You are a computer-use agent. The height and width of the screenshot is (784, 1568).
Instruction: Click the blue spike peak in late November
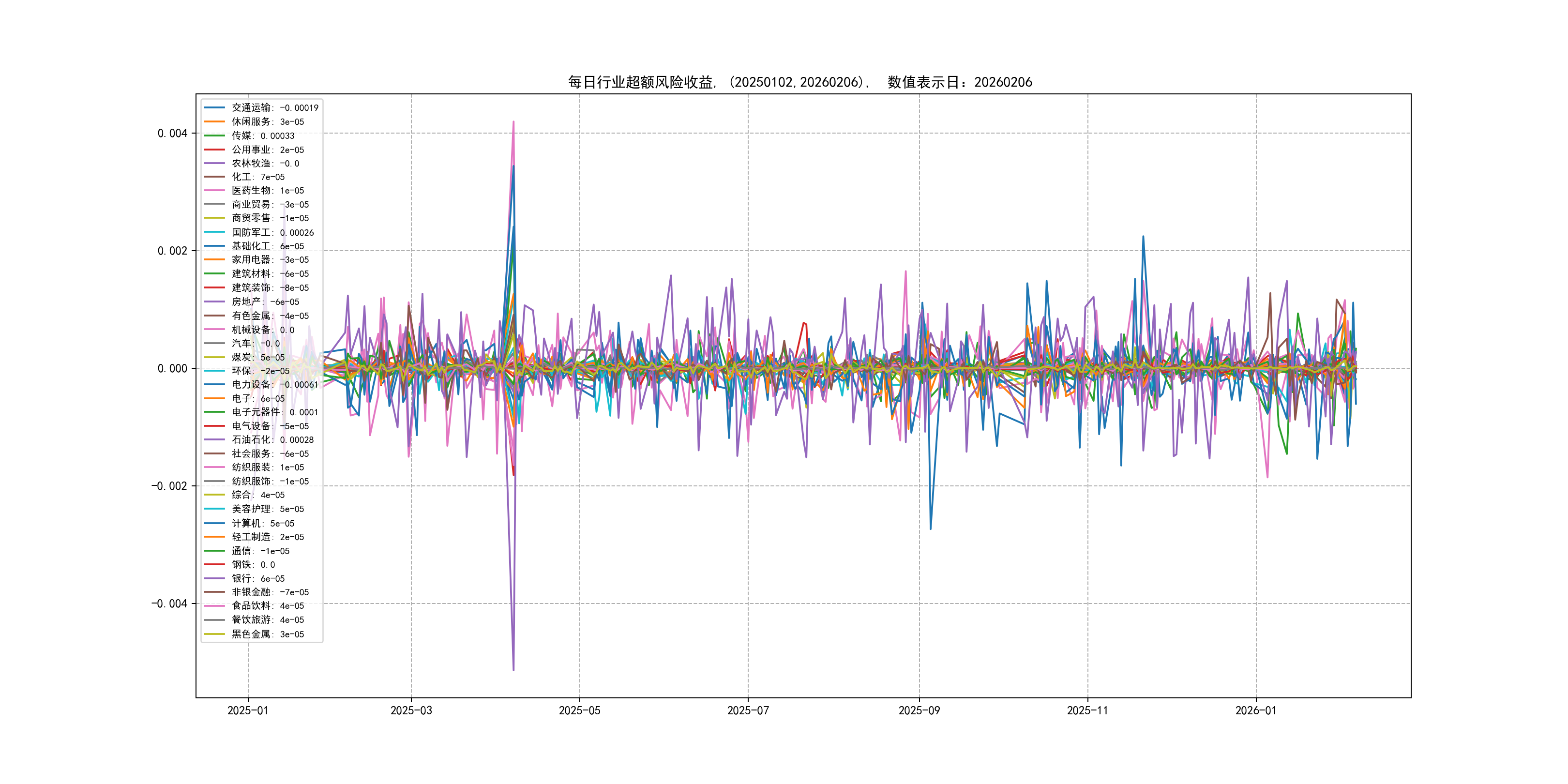coord(1143,237)
